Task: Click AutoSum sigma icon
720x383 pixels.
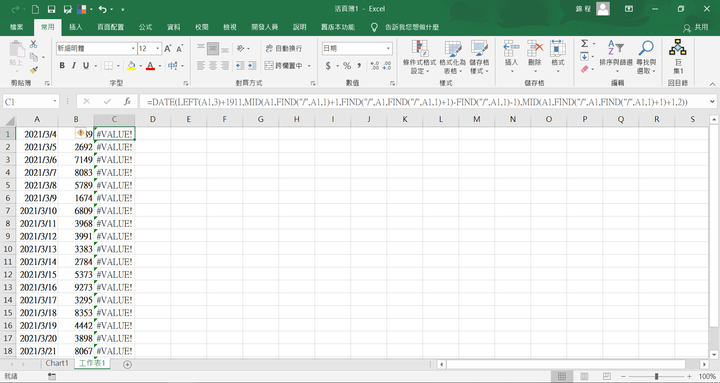Action: coord(585,44)
